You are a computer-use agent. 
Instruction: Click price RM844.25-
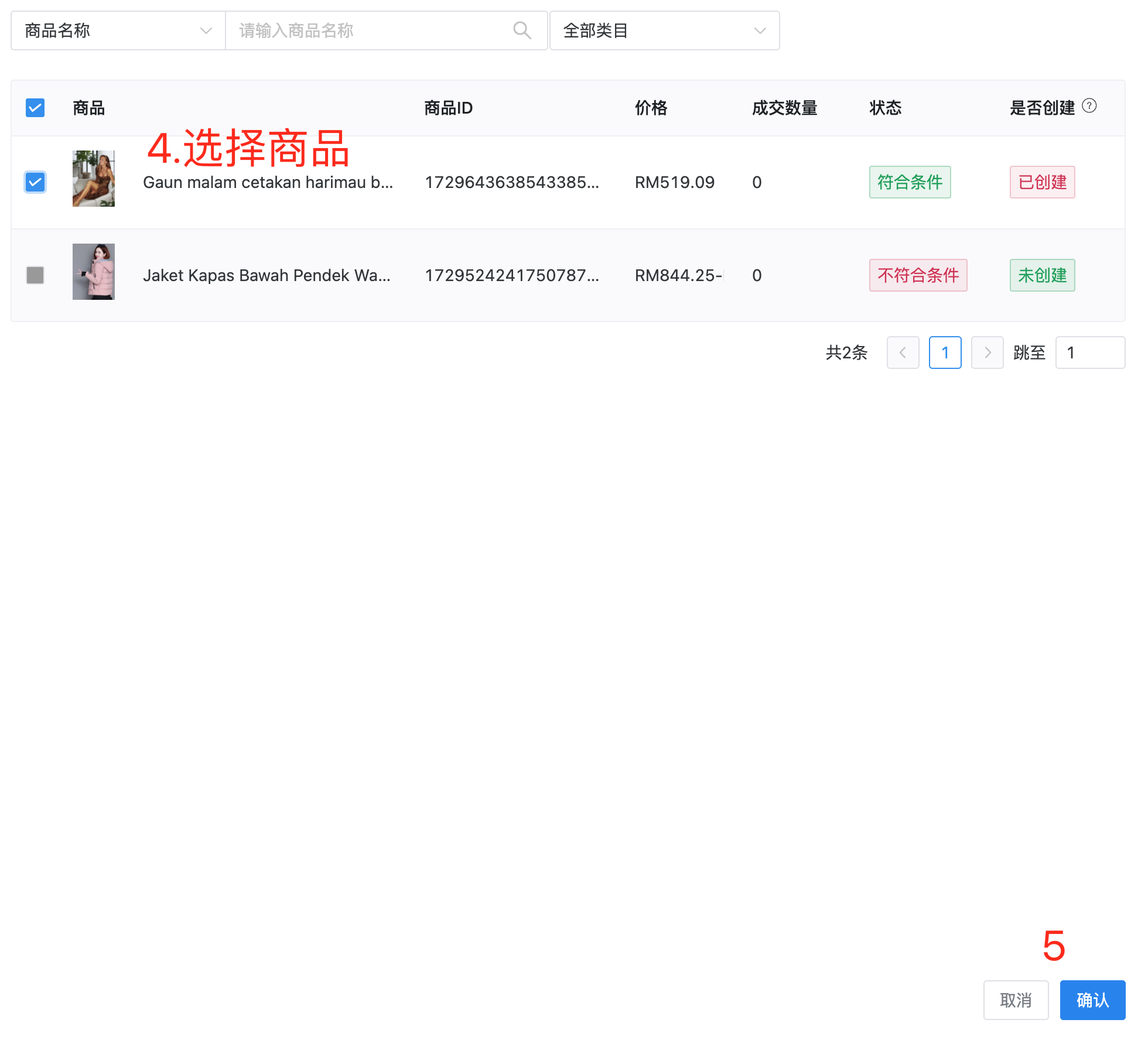(679, 276)
